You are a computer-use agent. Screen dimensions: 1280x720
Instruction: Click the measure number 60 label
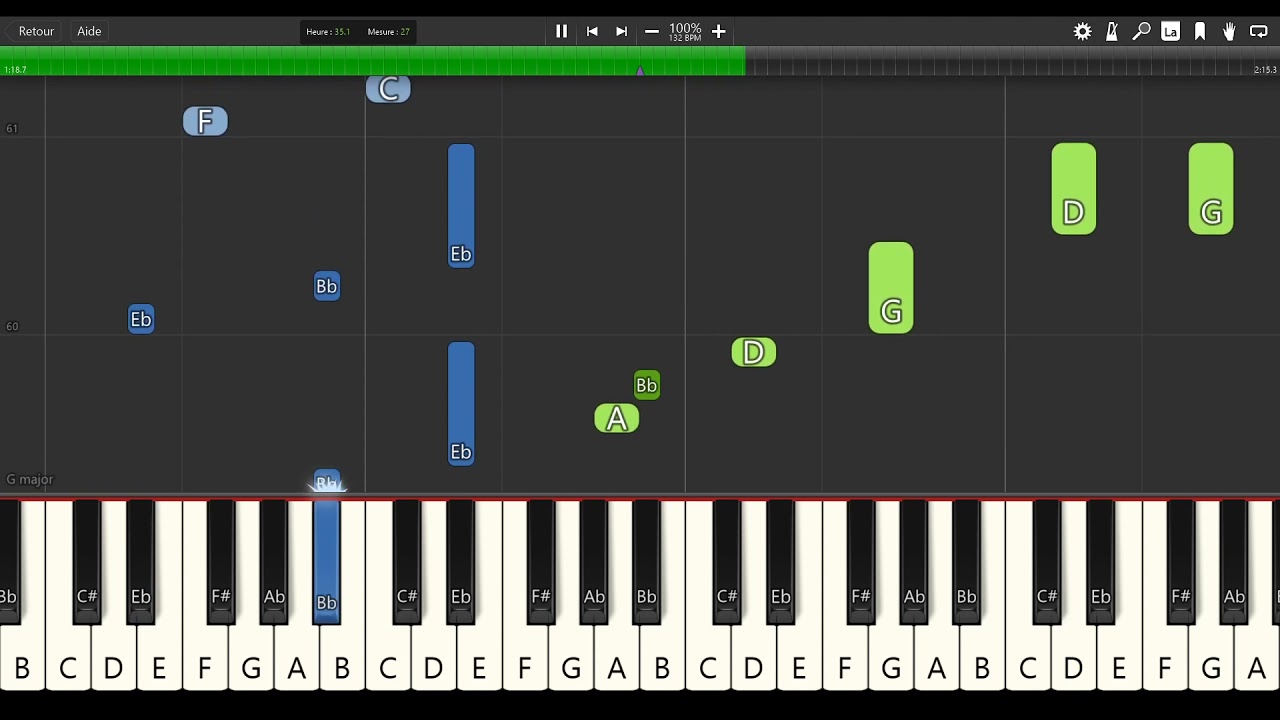click(x=12, y=326)
